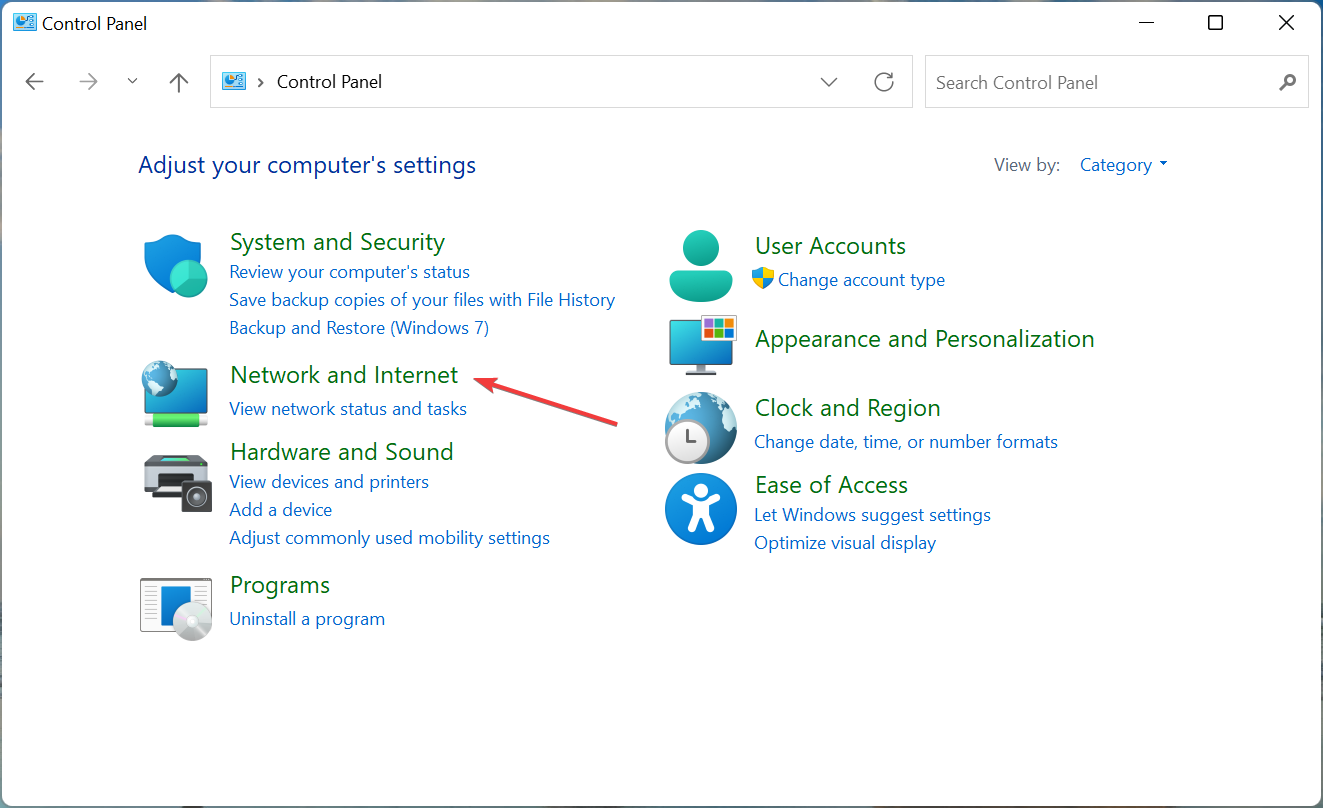This screenshot has height=808, width=1323.
Task: Go up one folder level
Action: point(179,82)
